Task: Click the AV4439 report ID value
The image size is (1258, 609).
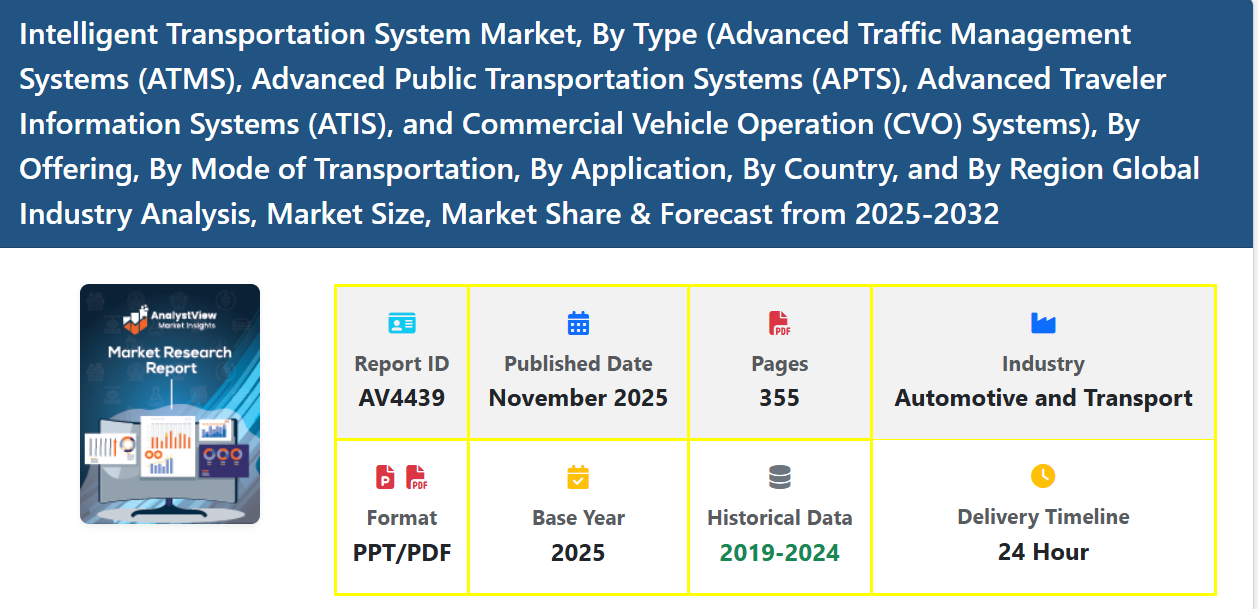Action: click(x=402, y=398)
